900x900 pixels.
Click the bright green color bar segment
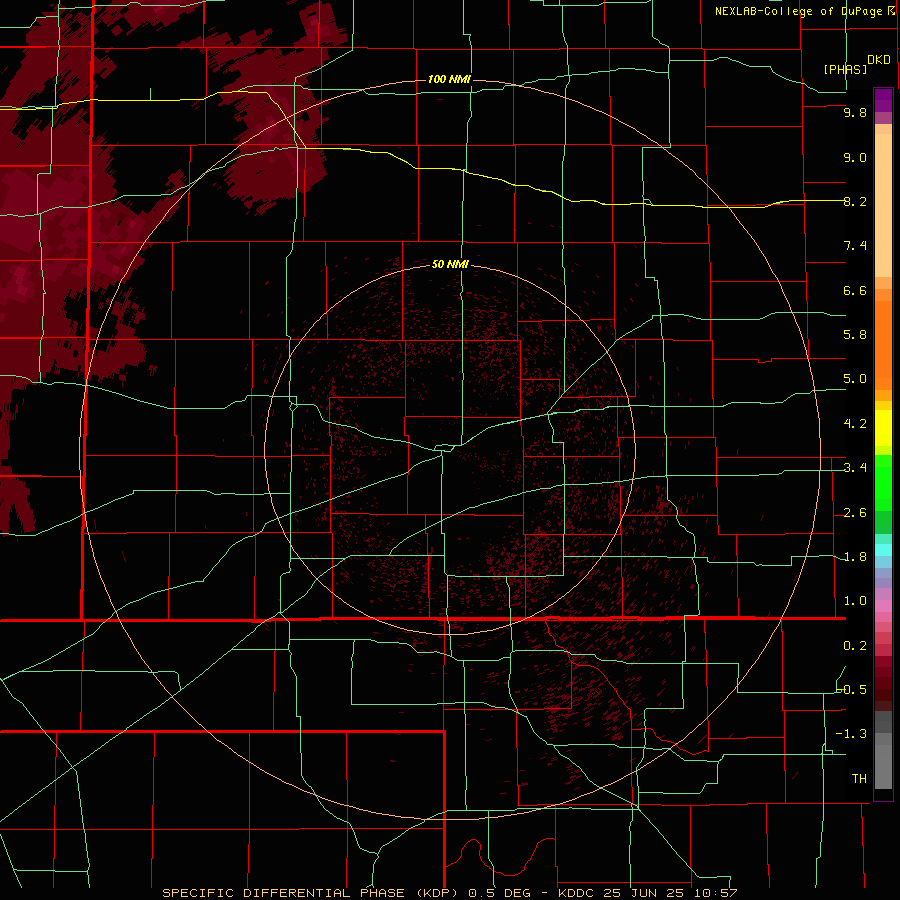pyautogui.click(x=883, y=482)
